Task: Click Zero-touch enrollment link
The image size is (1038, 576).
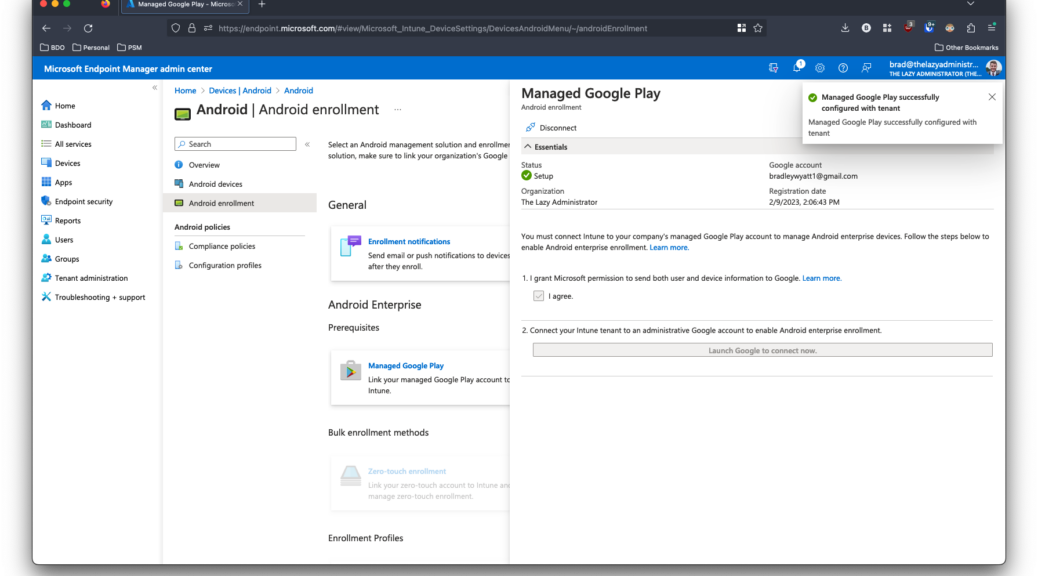Action: point(407,471)
